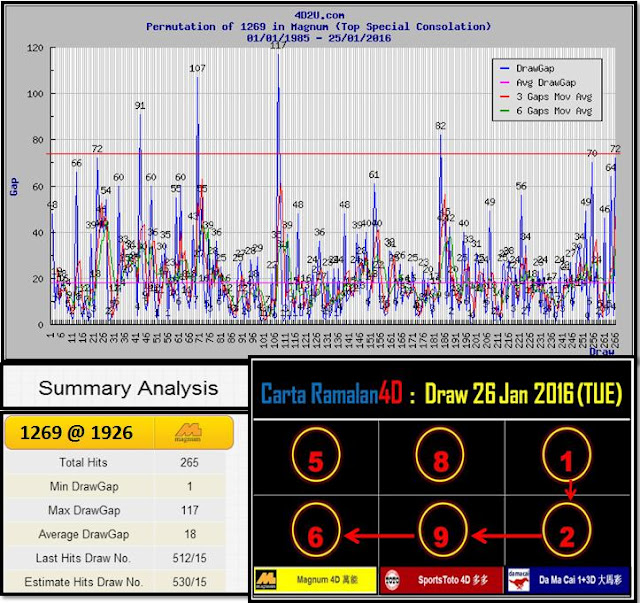This screenshot has height=603, width=640.
Task: Click the 'Draw' x-axis title
Action: pos(602,352)
